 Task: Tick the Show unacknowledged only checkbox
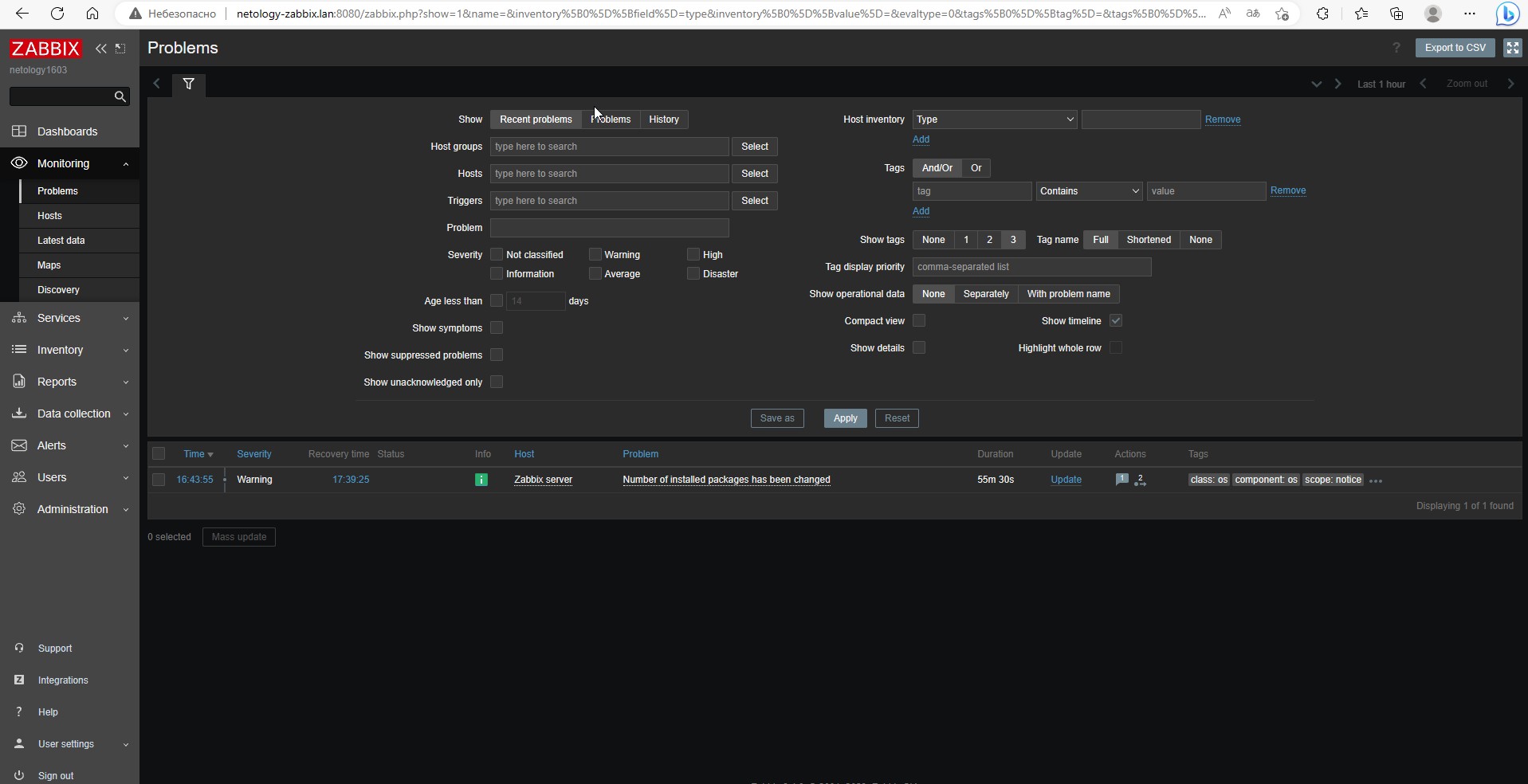(497, 382)
